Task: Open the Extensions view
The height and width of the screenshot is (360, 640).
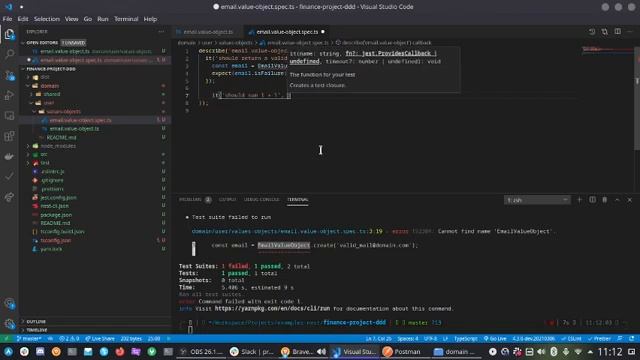Action: (9, 136)
